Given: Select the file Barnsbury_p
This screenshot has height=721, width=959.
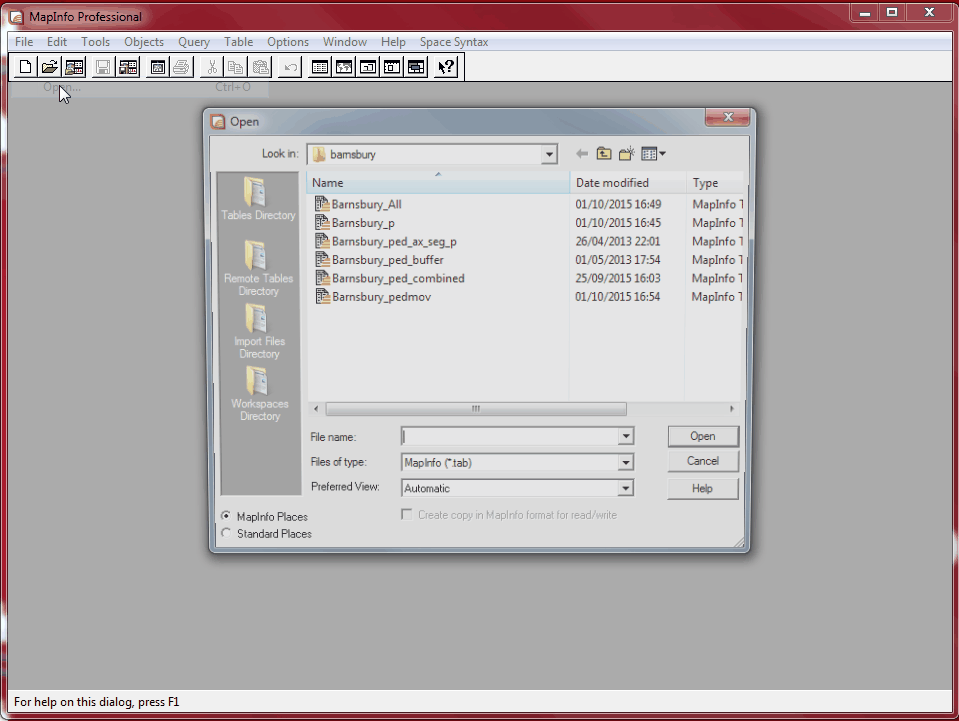Looking at the screenshot, I should pos(355,223).
